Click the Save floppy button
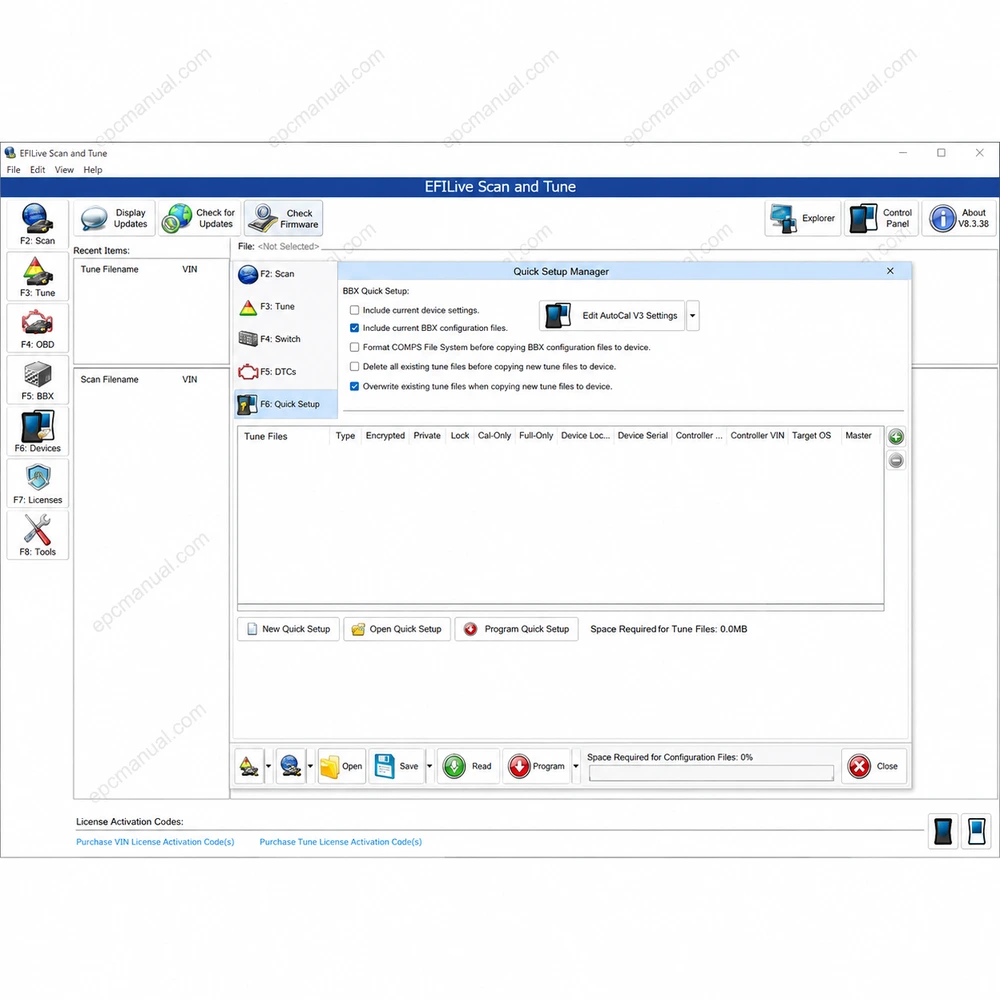Viewport: 1000px width, 1000px height. click(x=397, y=766)
